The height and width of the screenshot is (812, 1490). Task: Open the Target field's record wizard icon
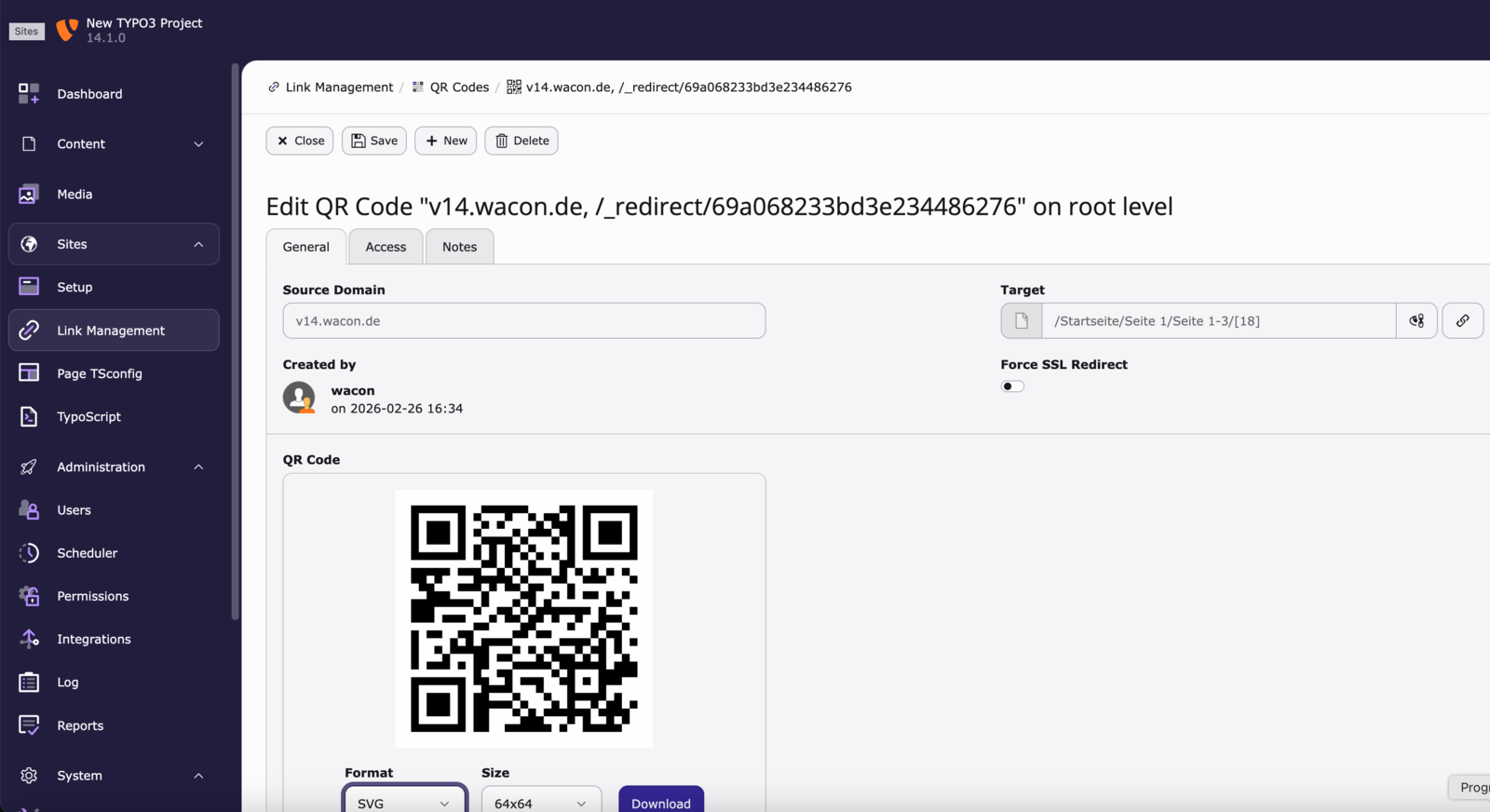tap(1416, 320)
